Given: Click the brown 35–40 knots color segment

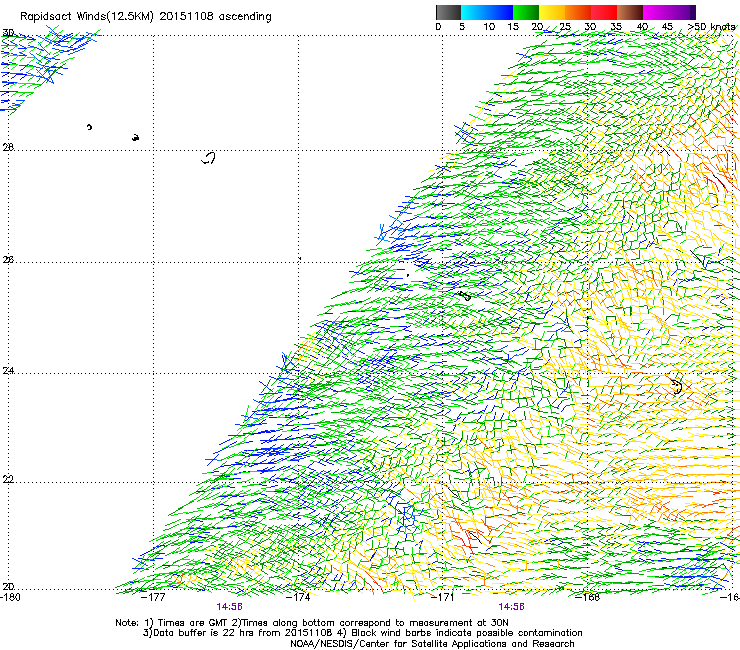Looking at the screenshot, I should (630, 12).
